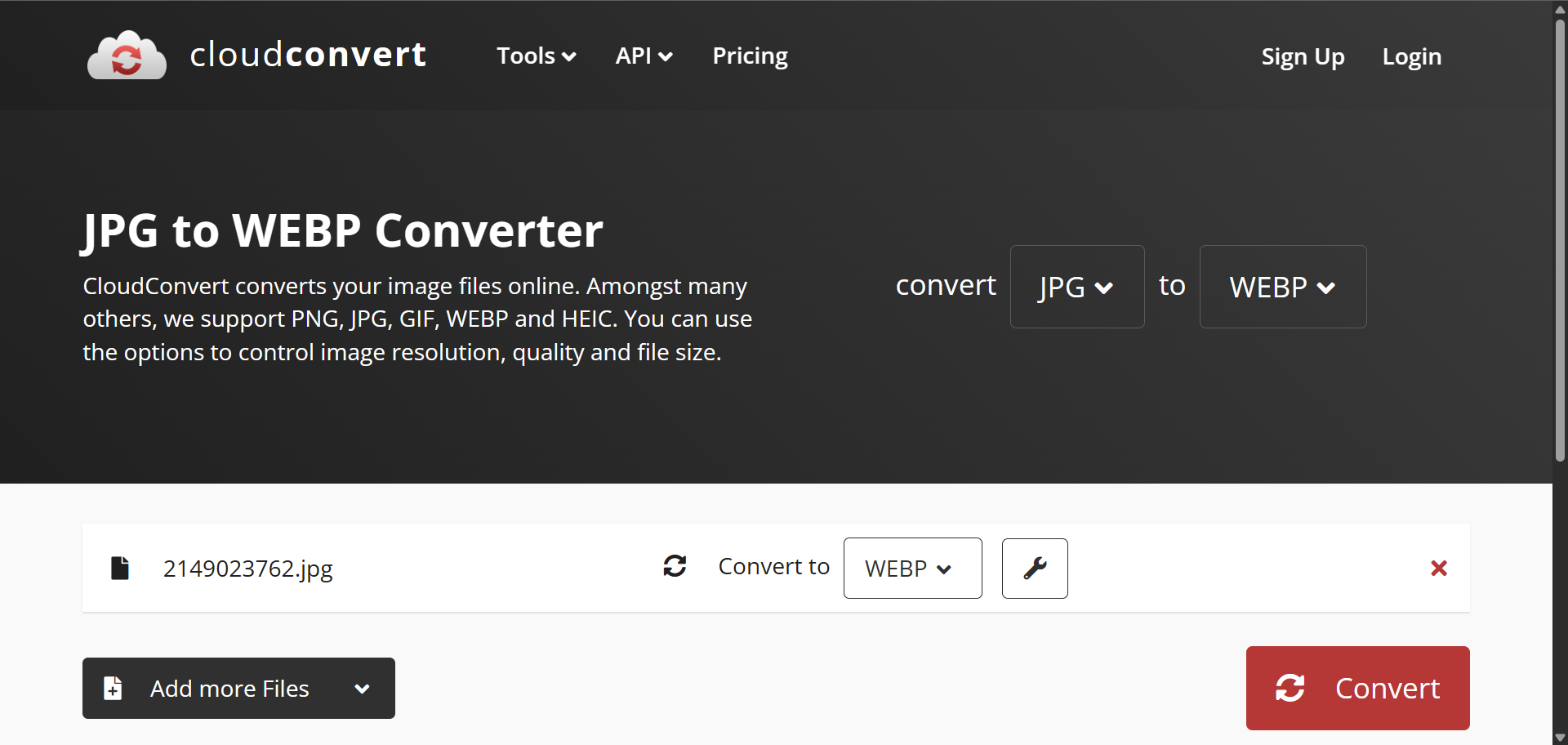The image size is (1568, 745).
Task: Select the filename 2149023762.jpg
Action: (x=247, y=569)
